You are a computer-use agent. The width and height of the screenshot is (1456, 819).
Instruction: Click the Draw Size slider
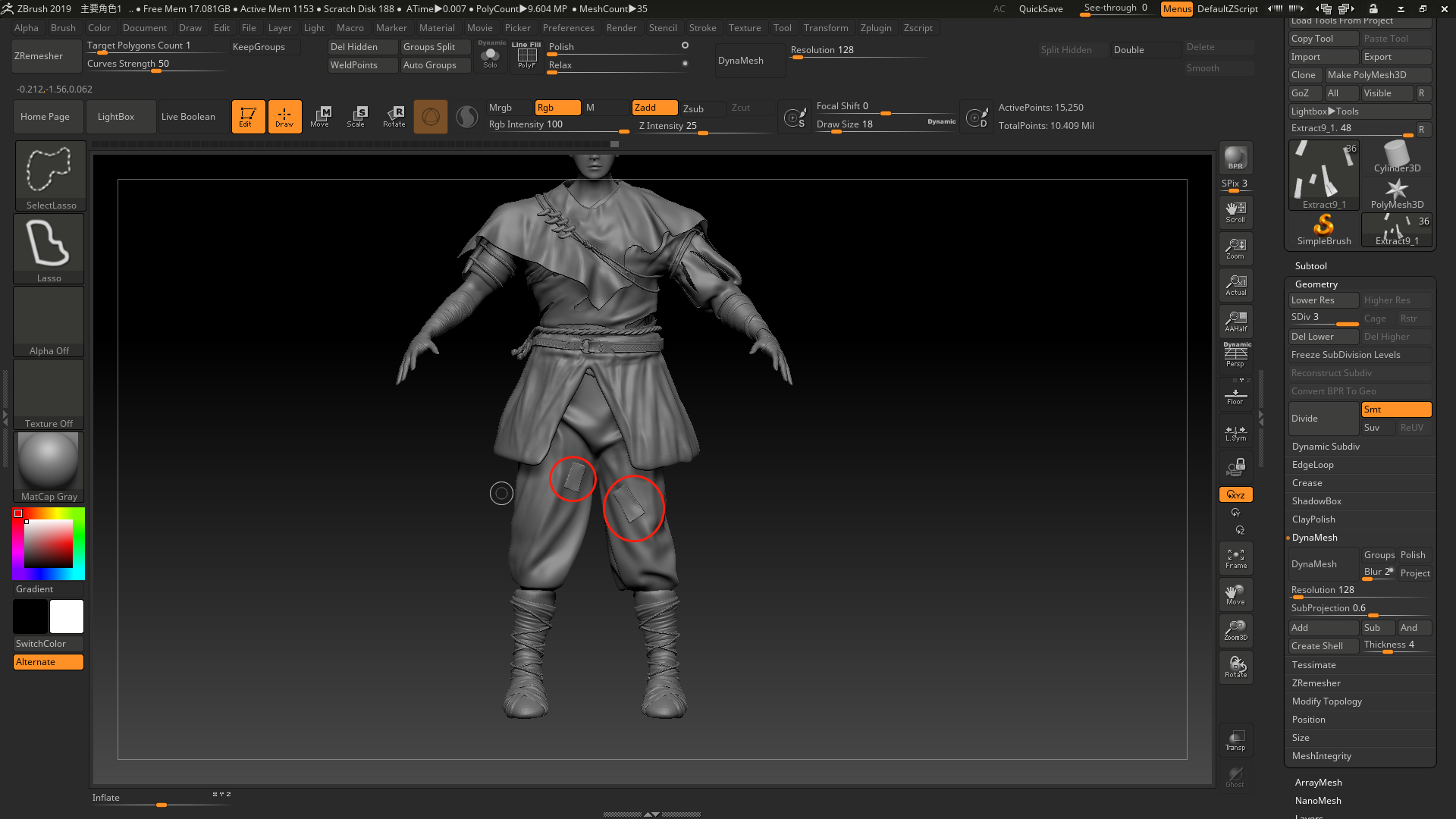(886, 124)
